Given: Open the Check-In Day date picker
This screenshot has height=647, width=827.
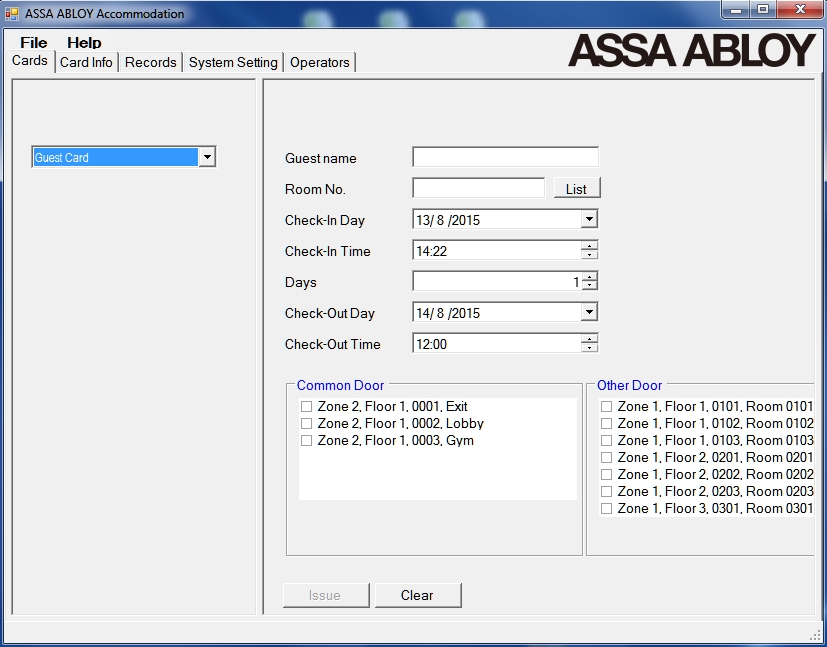Looking at the screenshot, I should click(x=589, y=219).
